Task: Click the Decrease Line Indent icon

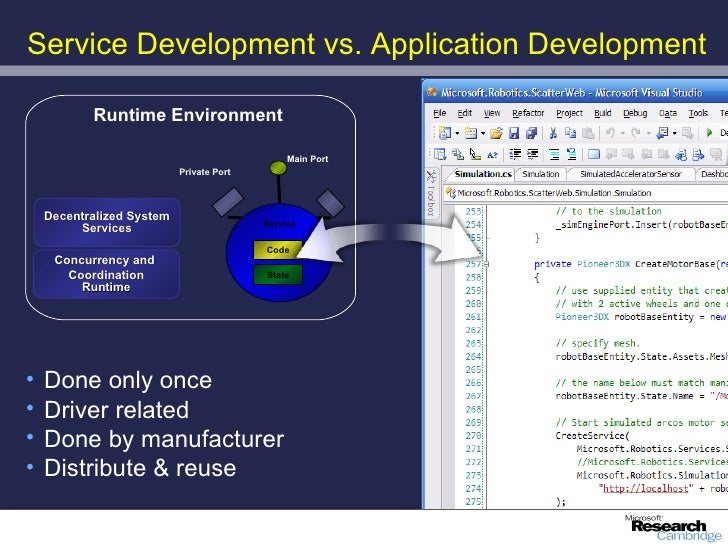Action: click(x=515, y=154)
